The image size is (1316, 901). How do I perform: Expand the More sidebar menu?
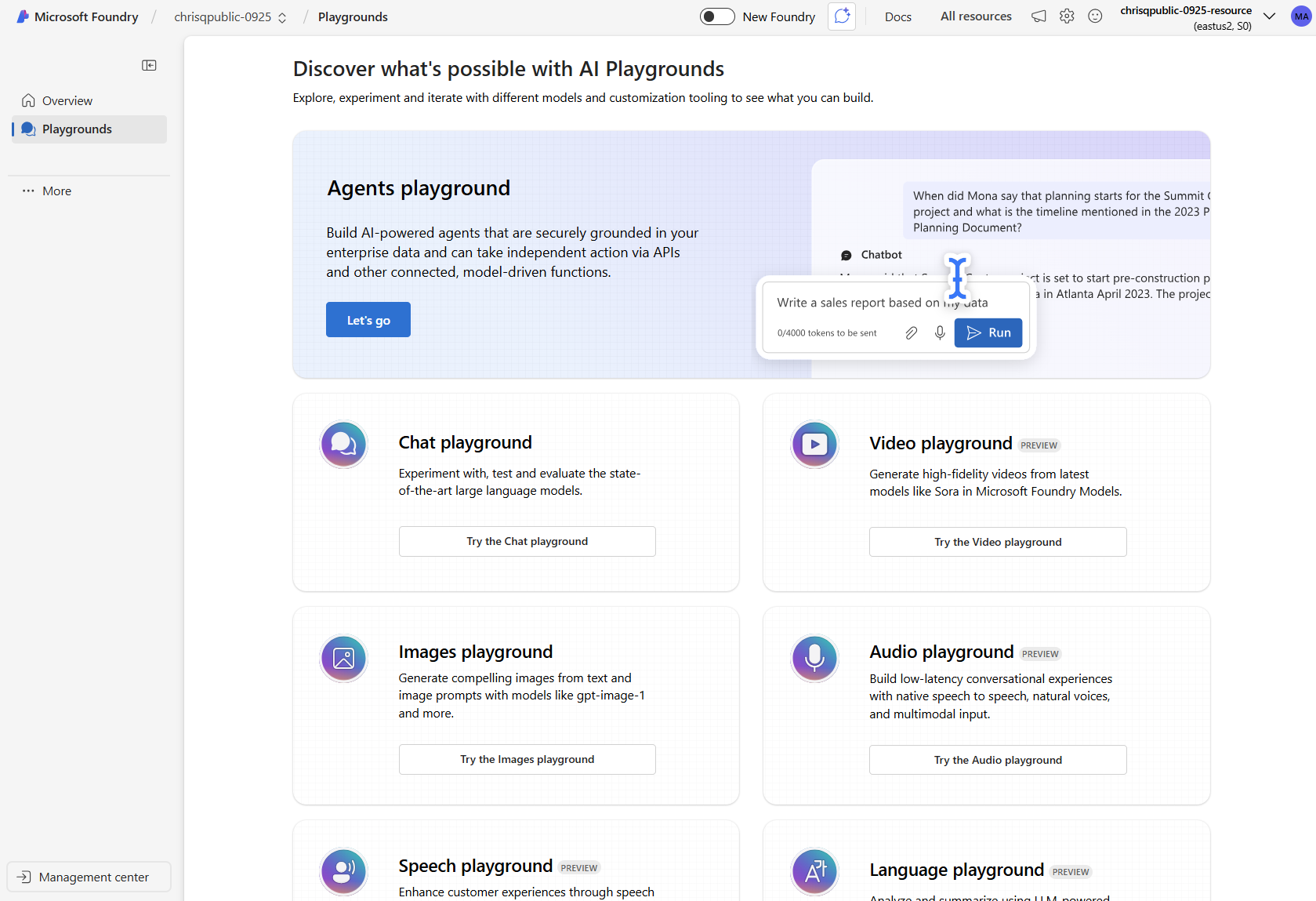[x=89, y=191]
